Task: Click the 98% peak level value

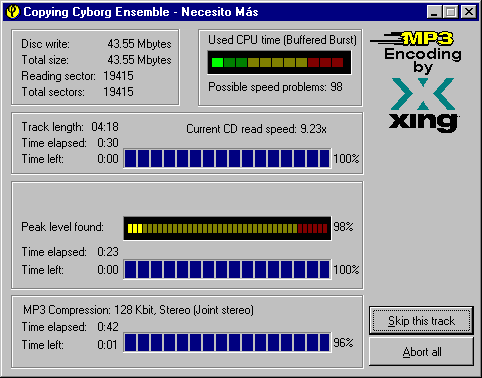Action: click(343, 227)
